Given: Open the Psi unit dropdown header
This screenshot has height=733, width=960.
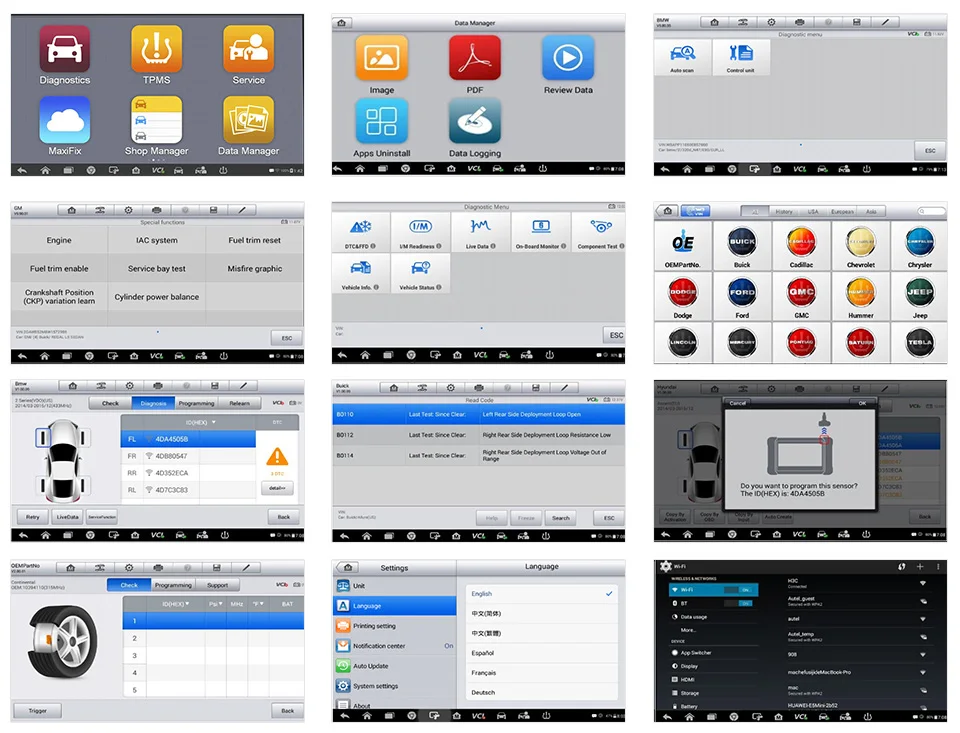Looking at the screenshot, I should pyautogui.click(x=216, y=604).
